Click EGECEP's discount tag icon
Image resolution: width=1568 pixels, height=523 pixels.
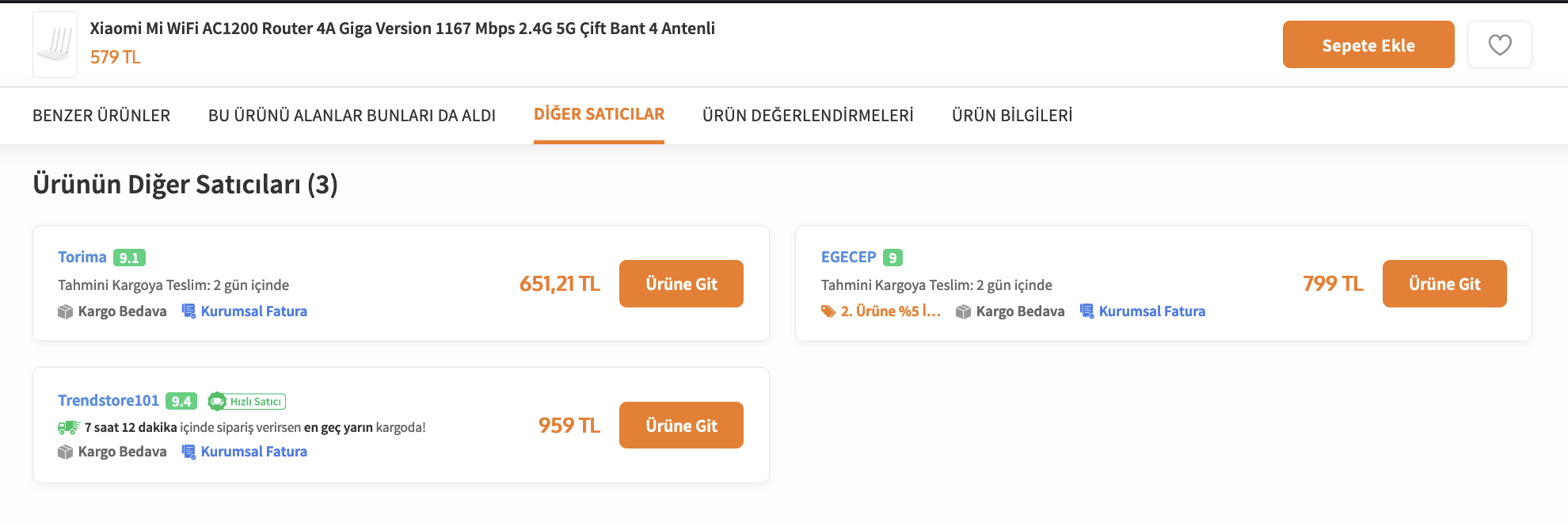click(x=828, y=311)
